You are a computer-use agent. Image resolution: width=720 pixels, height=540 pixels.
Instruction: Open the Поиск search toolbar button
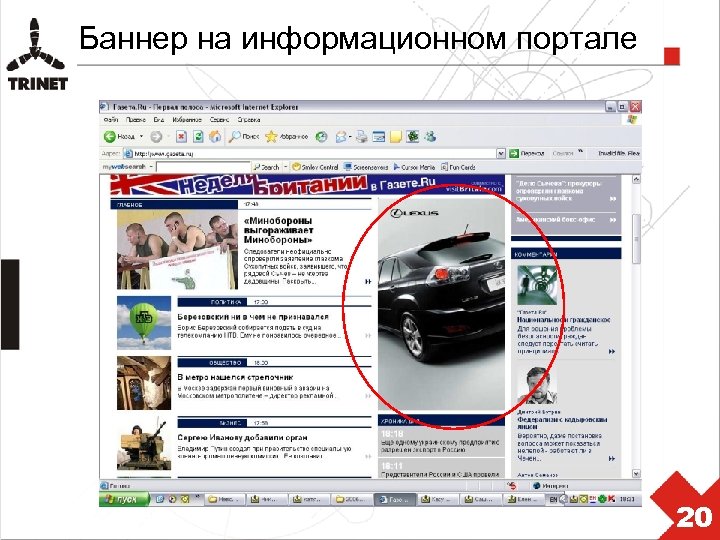tap(244, 136)
